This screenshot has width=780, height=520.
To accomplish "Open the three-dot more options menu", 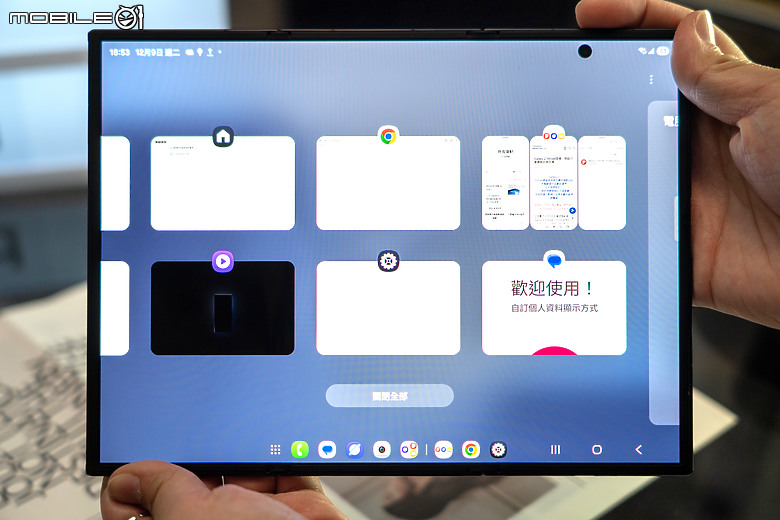I will pos(651,80).
